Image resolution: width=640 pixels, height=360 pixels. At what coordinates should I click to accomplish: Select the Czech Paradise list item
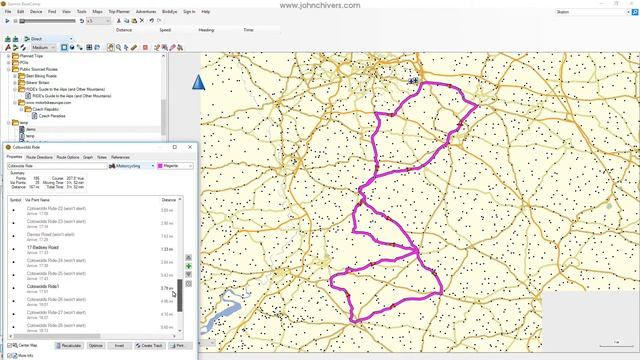(52, 116)
